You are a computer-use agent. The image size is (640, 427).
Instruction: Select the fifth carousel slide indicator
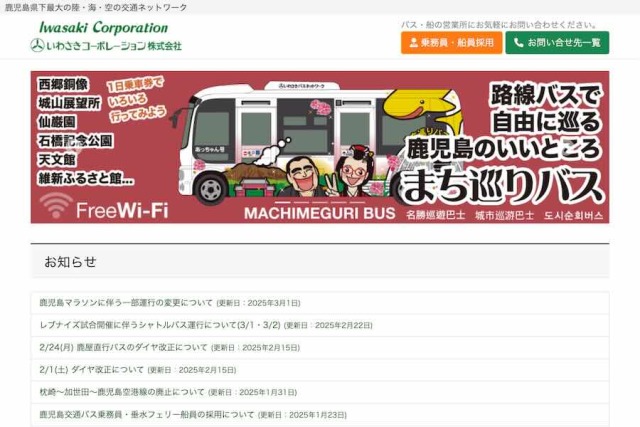coord(358,202)
